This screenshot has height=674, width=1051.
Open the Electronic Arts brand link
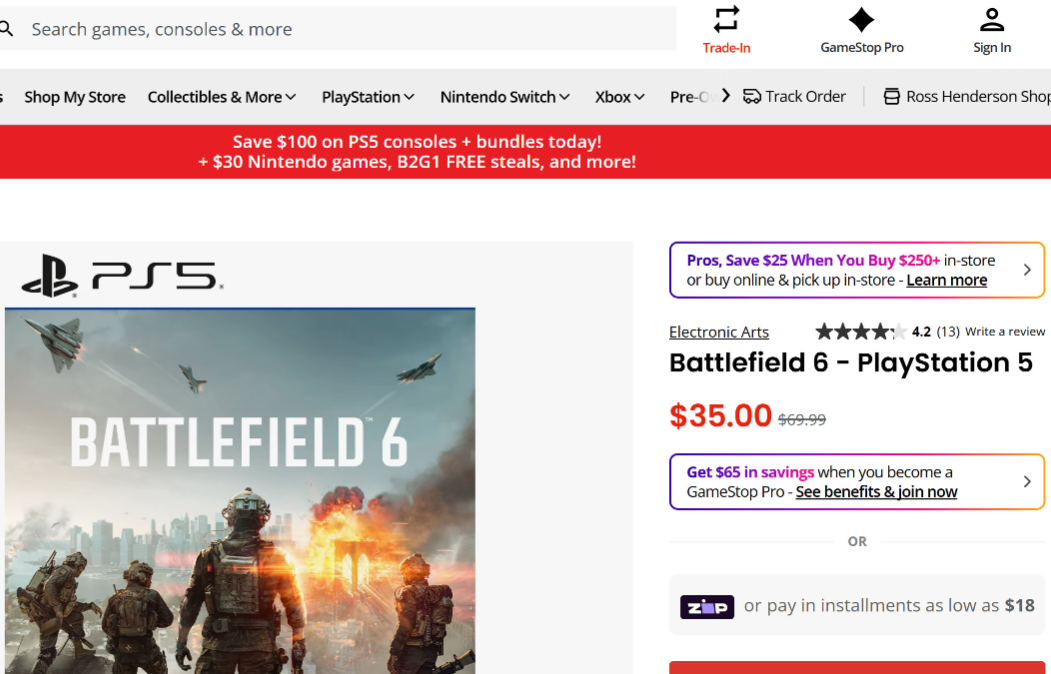(719, 332)
